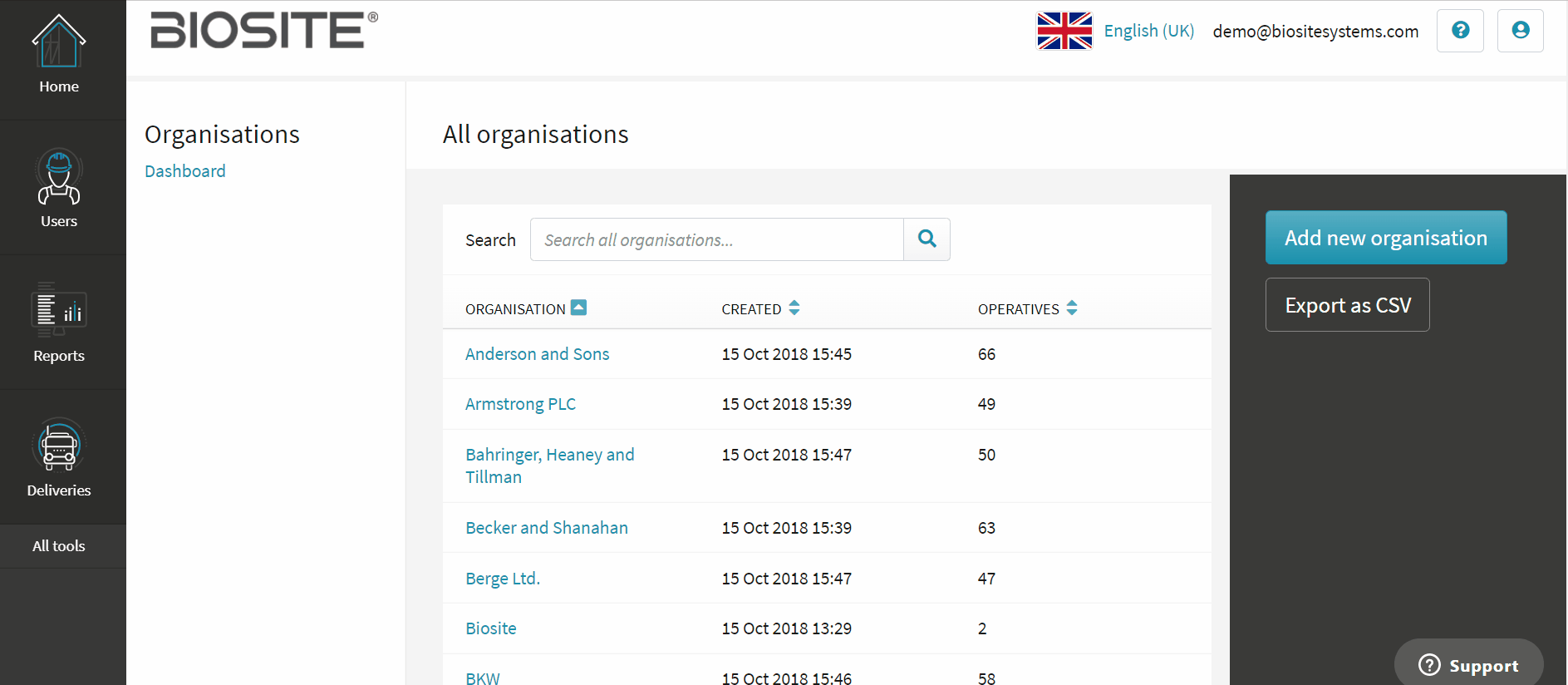Image resolution: width=1568 pixels, height=685 pixels.
Task: Click the UK flag icon
Action: pos(1064,31)
